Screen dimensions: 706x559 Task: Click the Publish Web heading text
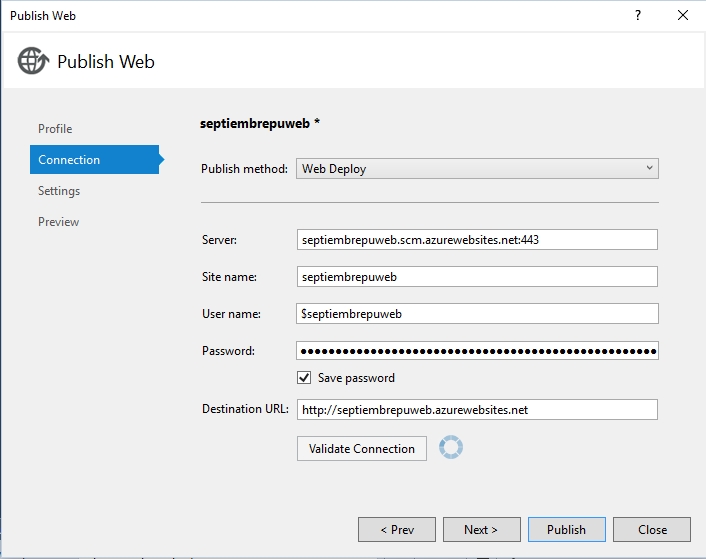tap(106, 62)
